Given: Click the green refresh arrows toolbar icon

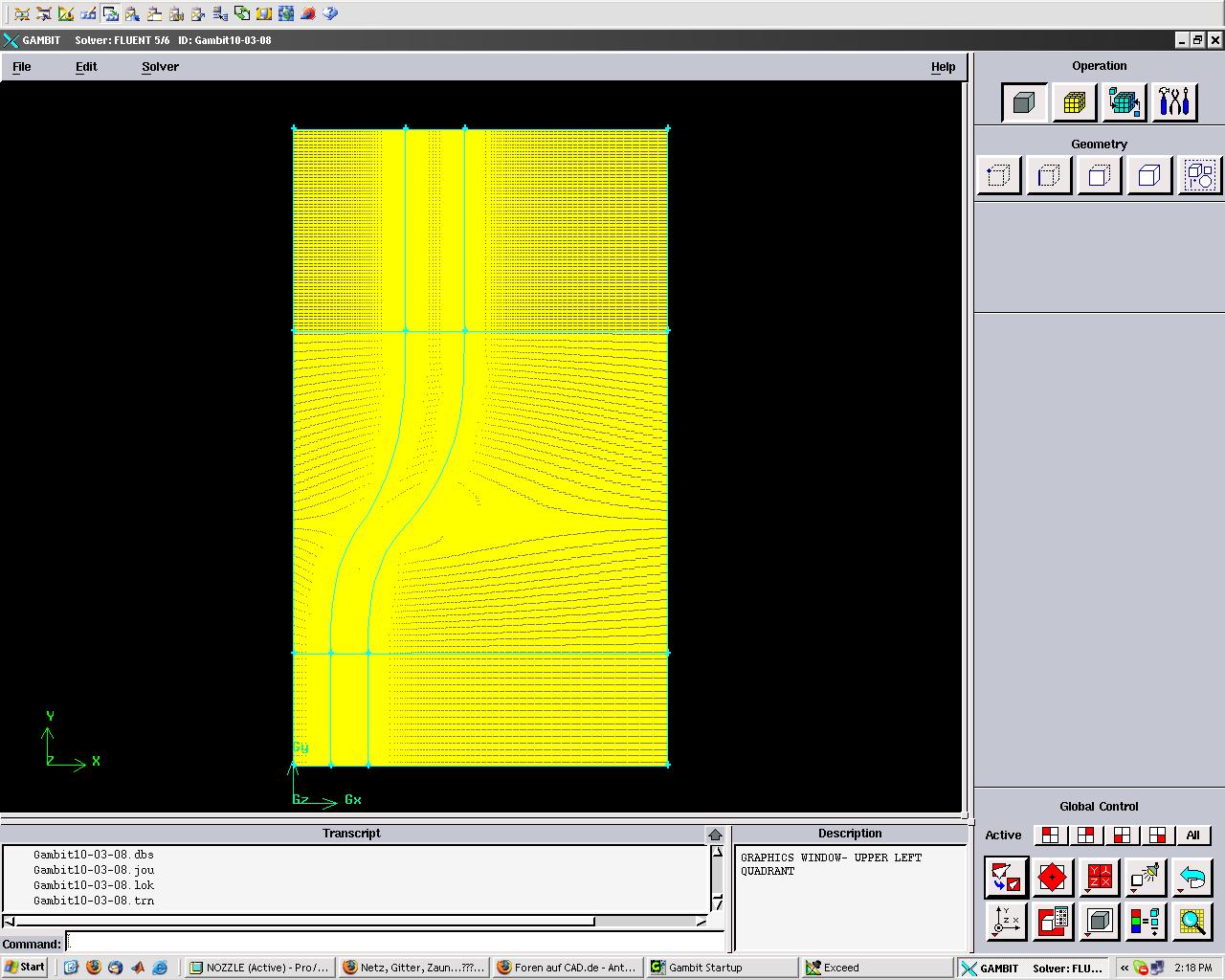Looking at the screenshot, I should pyautogui.click(x=242, y=13).
